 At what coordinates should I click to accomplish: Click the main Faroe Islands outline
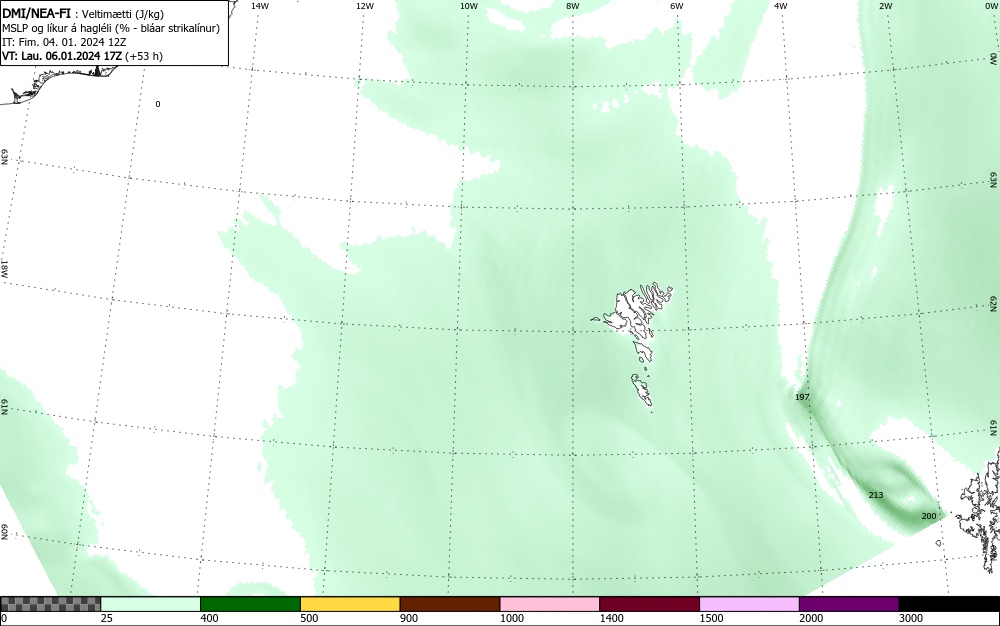[634, 312]
